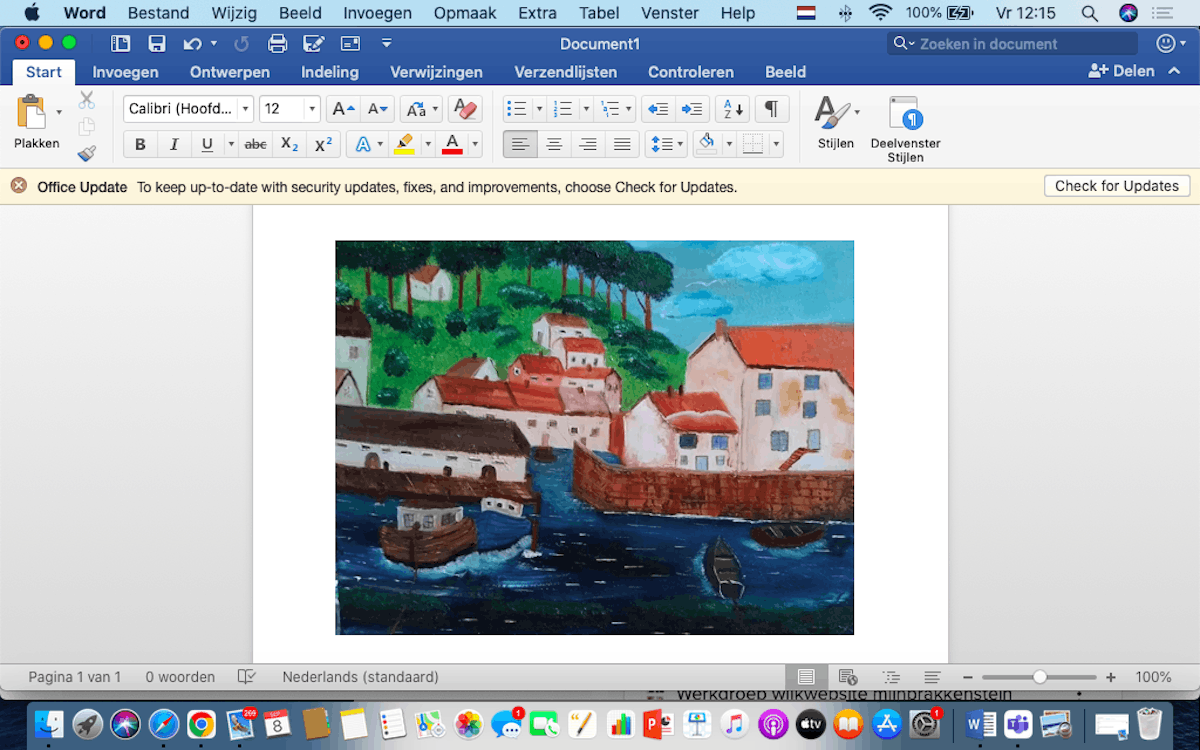Expand the font size dropdown
Viewport: 1200px width, 750px height.
pyautogui.click(x=312, y=109)
